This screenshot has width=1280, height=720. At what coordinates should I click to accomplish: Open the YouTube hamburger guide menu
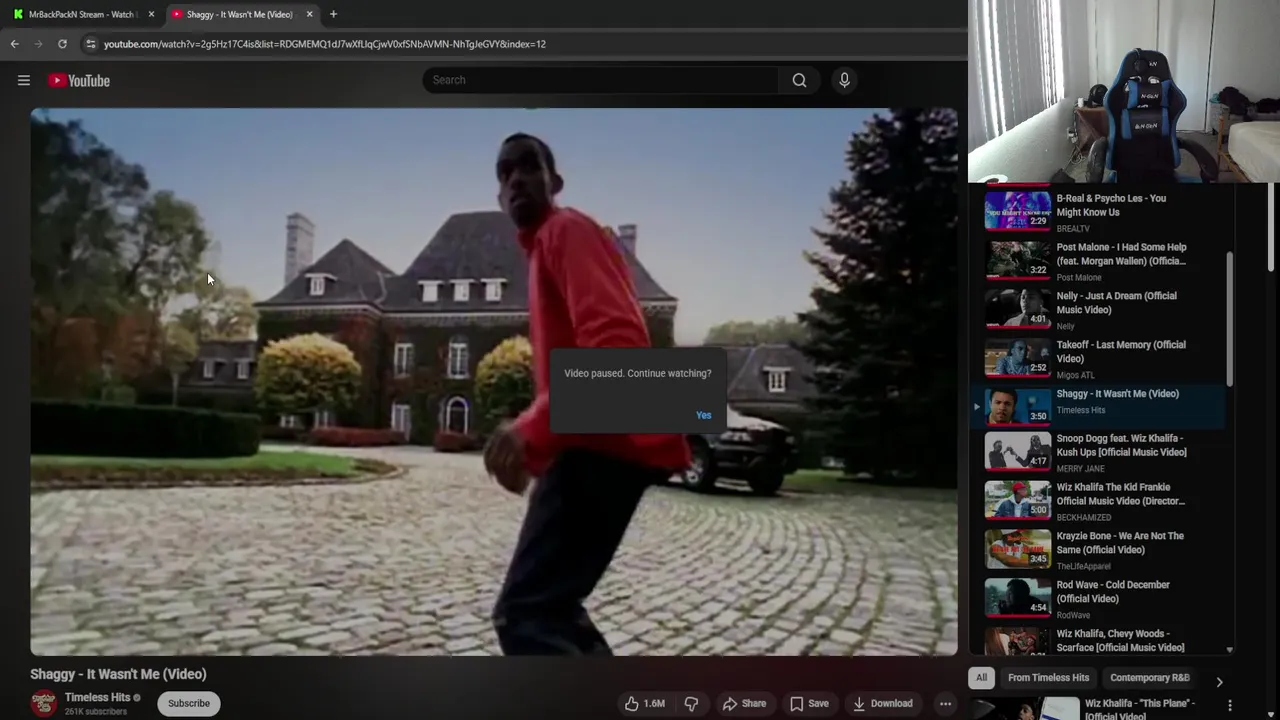(x=24, y=81)
